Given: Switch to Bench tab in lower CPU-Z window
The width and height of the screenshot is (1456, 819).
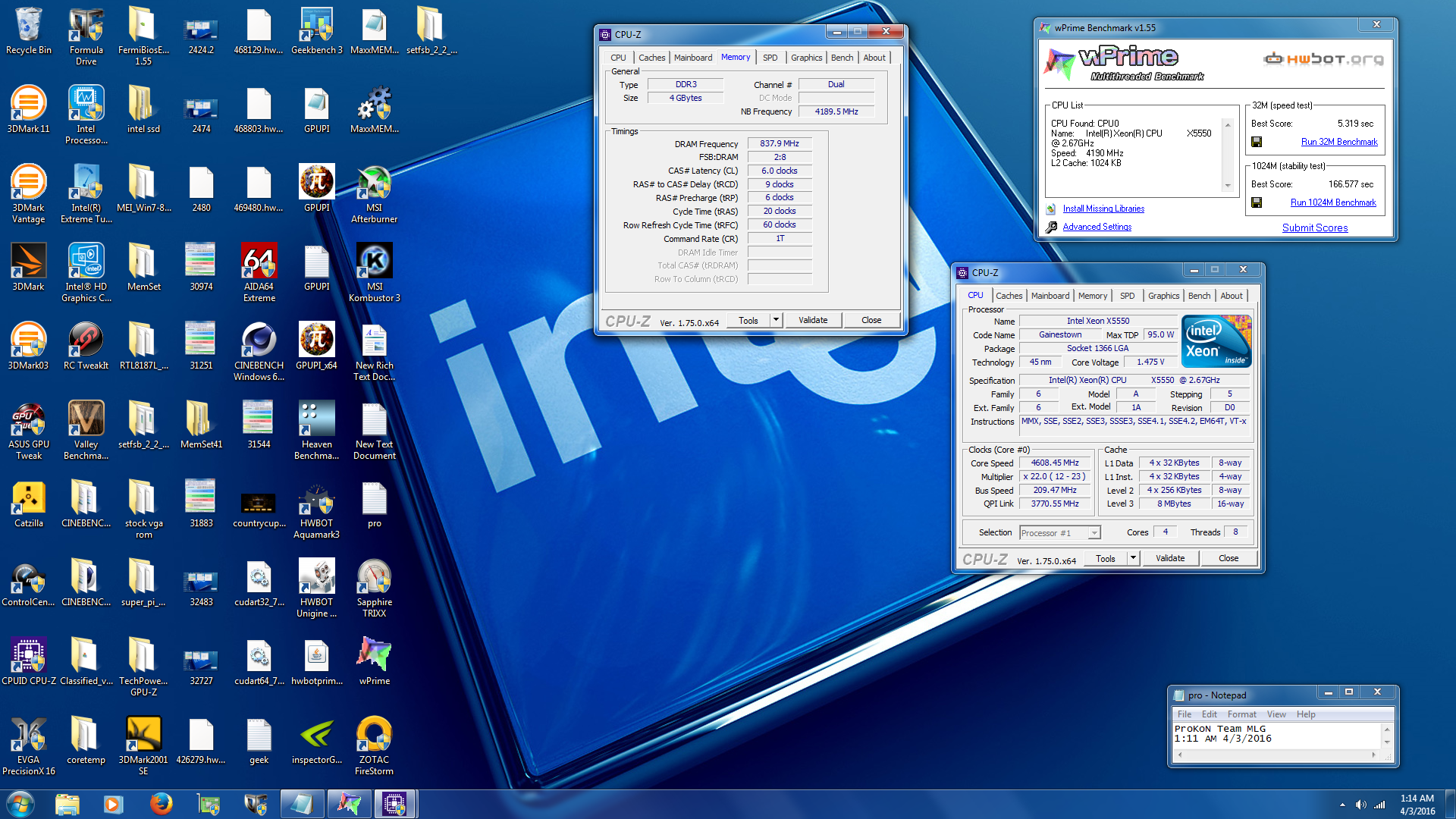Looking at the screenshot, I should tap(1199, 296).
